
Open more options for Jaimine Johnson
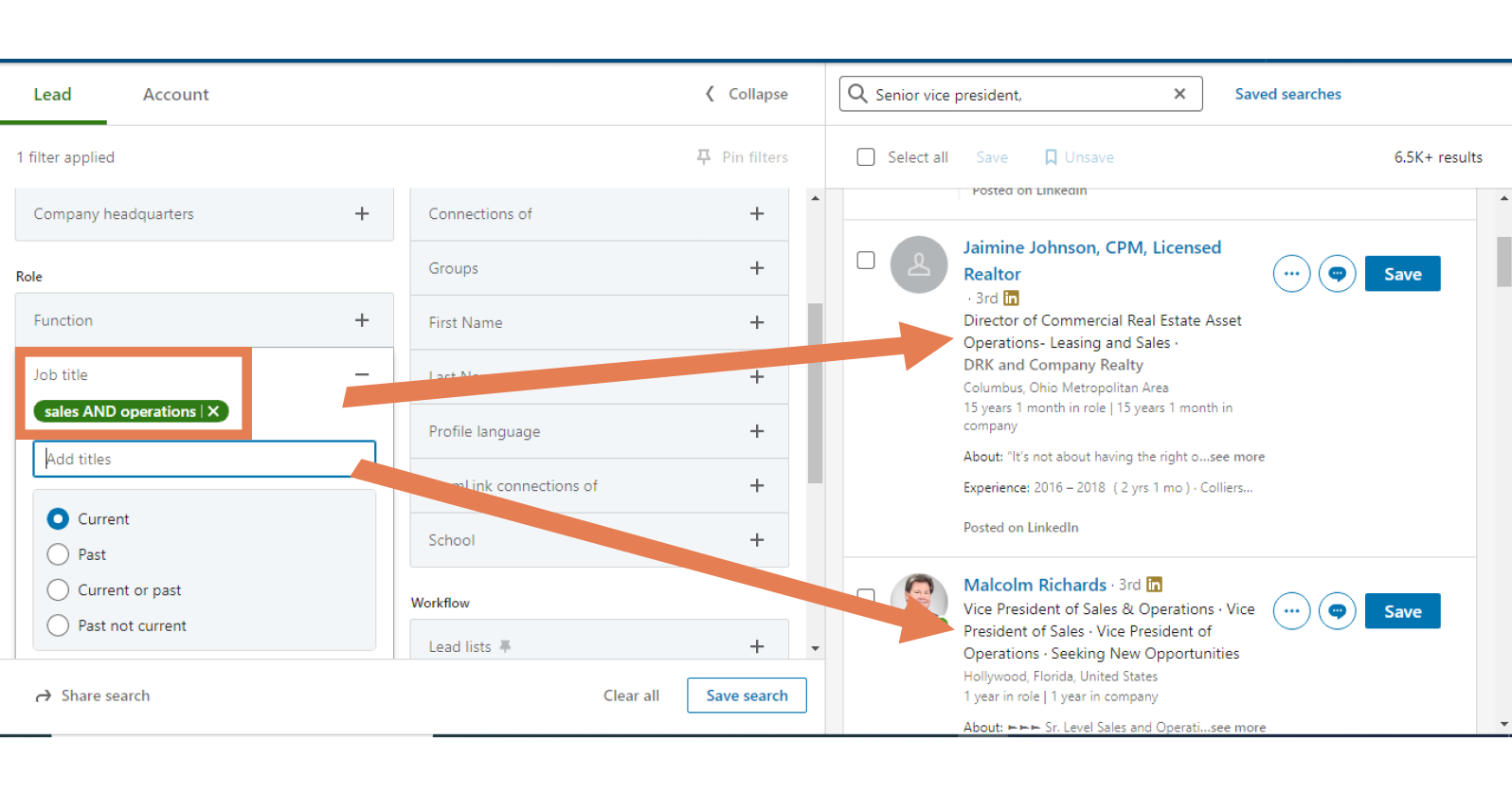click(1291, 274)
